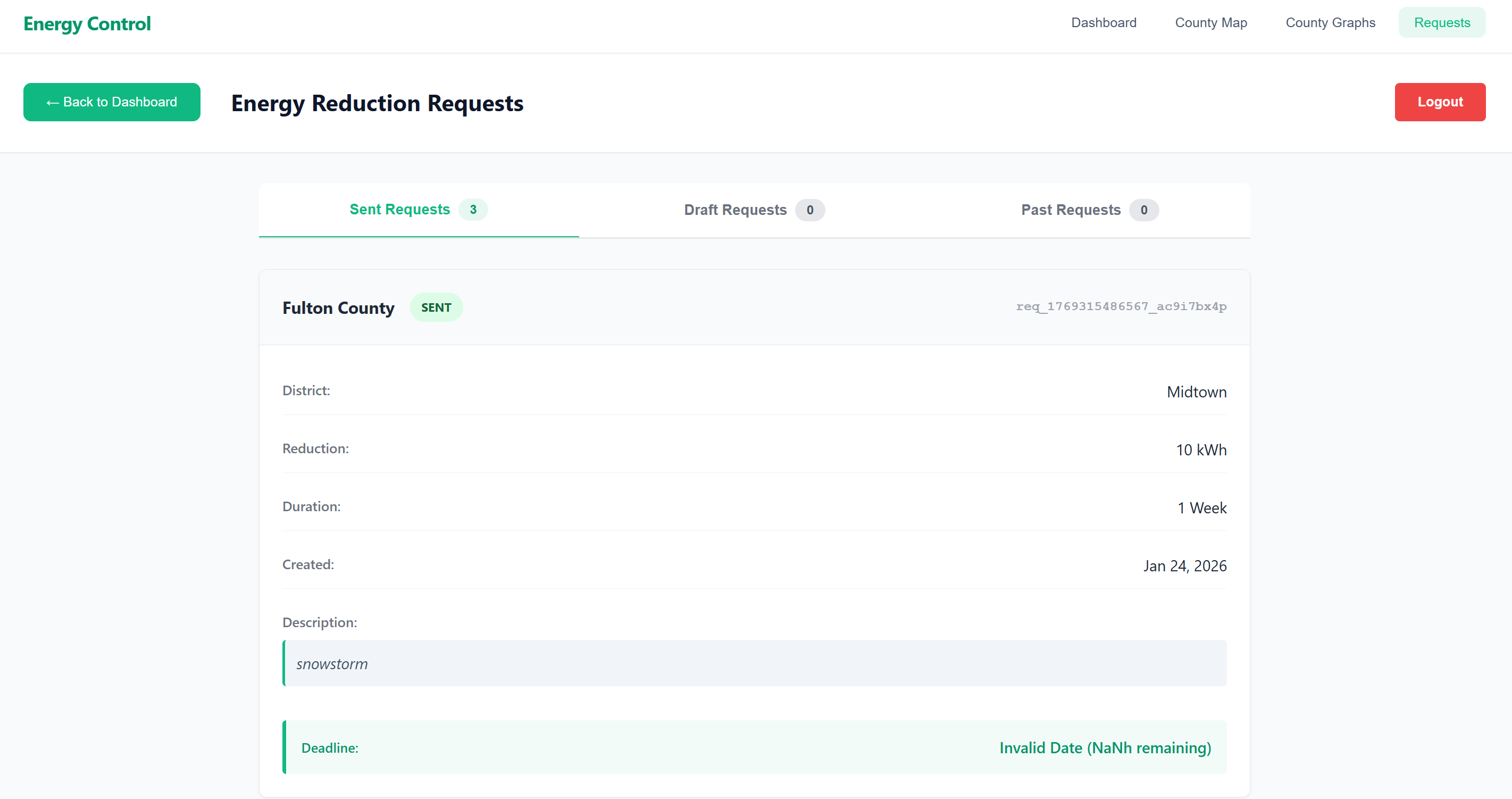
Task: Click the Energy Control logo
Action: point(87,23)
